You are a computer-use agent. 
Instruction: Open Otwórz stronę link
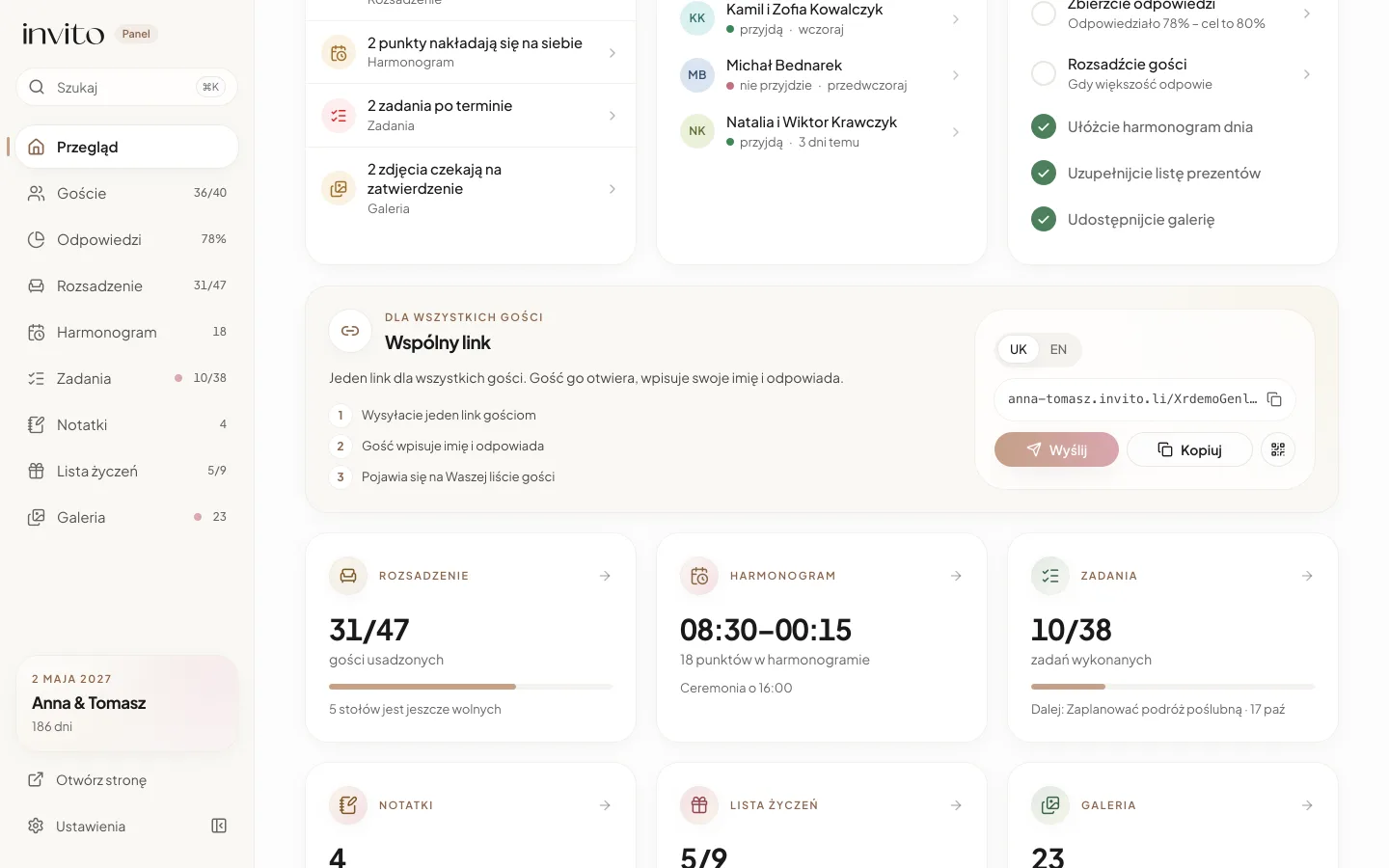127,780
